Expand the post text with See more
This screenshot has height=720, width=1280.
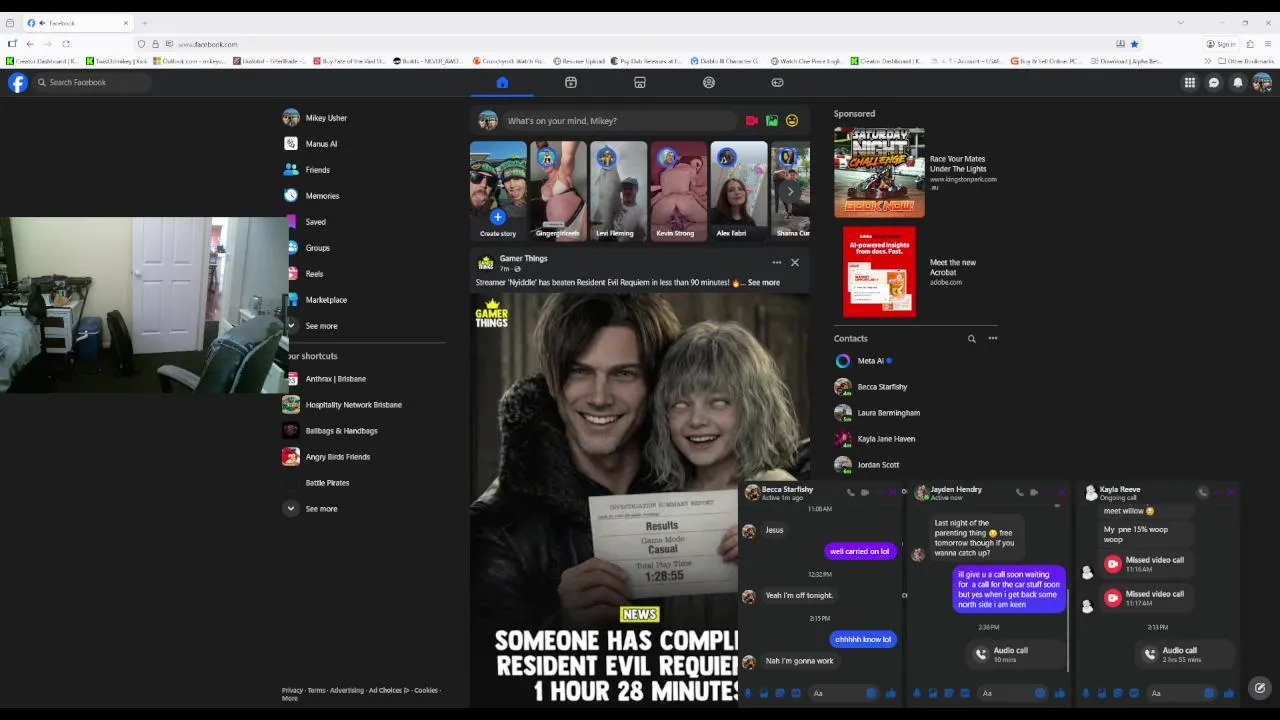click(x=764, y=283)
